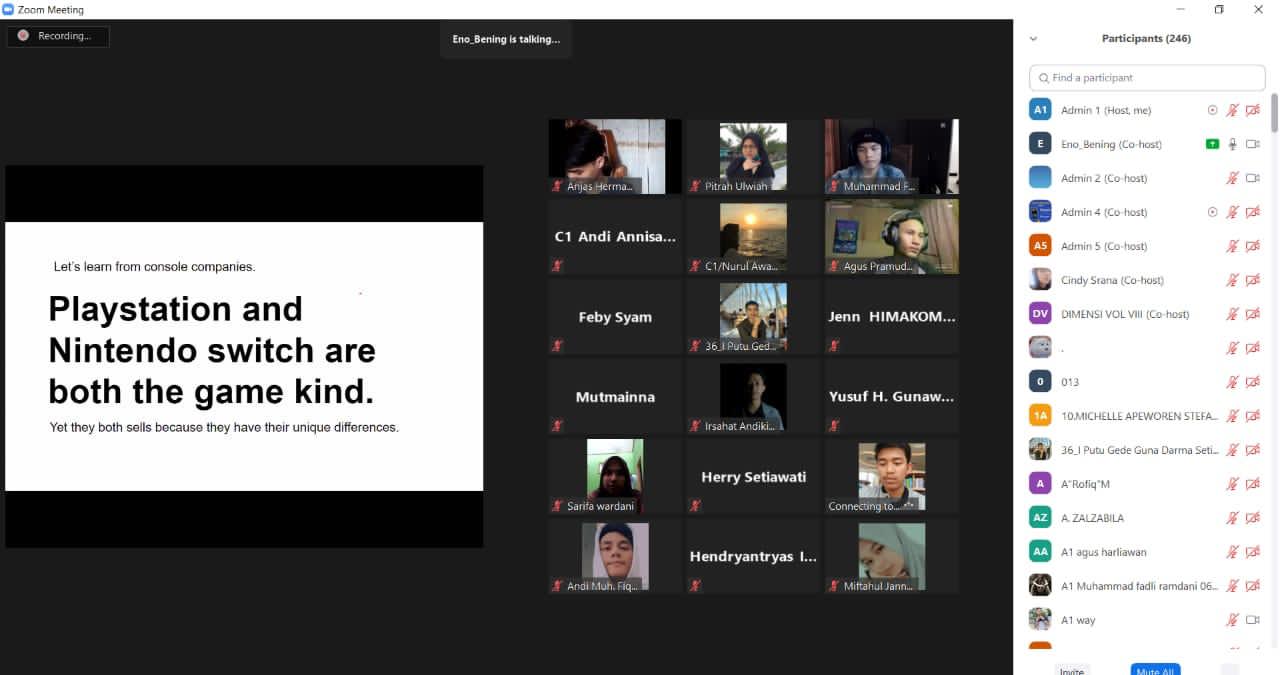Select the Irsahat Andiki... video tile
Screen dimensions: 1280x675
click(752, 396)
